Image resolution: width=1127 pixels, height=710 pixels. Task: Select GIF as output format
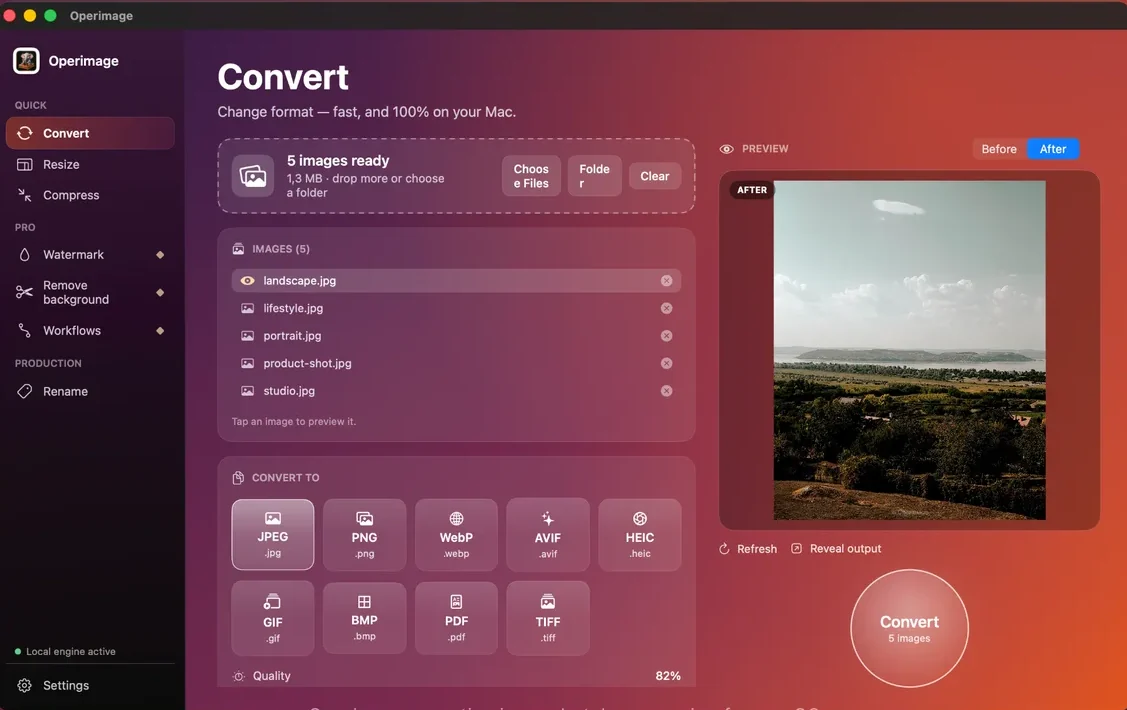272,618
